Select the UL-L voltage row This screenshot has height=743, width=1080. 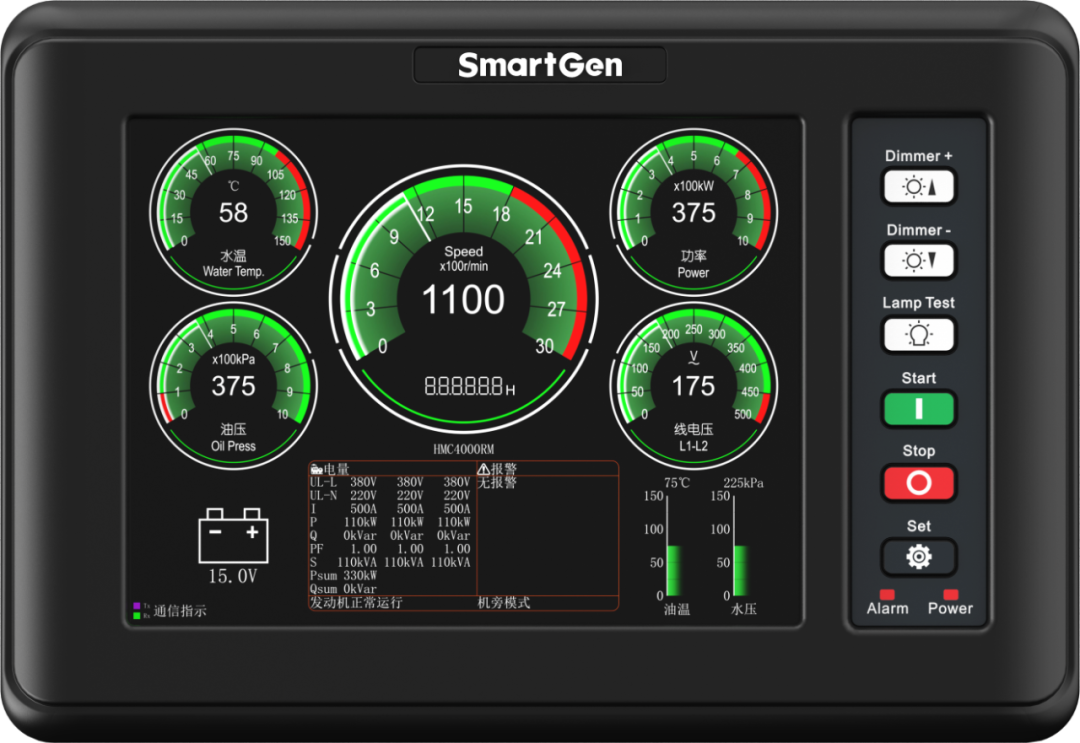pyautogui.click(x=390, y=482)
